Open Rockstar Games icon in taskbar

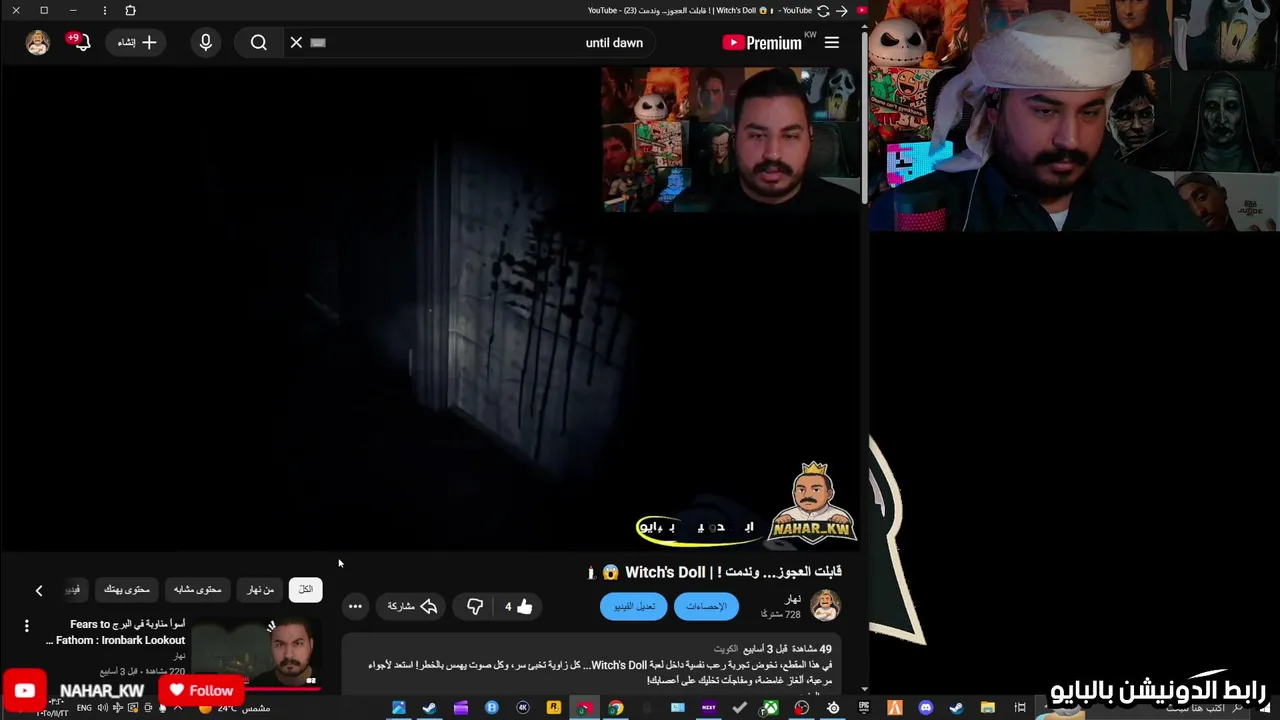[x=553, y=708]
